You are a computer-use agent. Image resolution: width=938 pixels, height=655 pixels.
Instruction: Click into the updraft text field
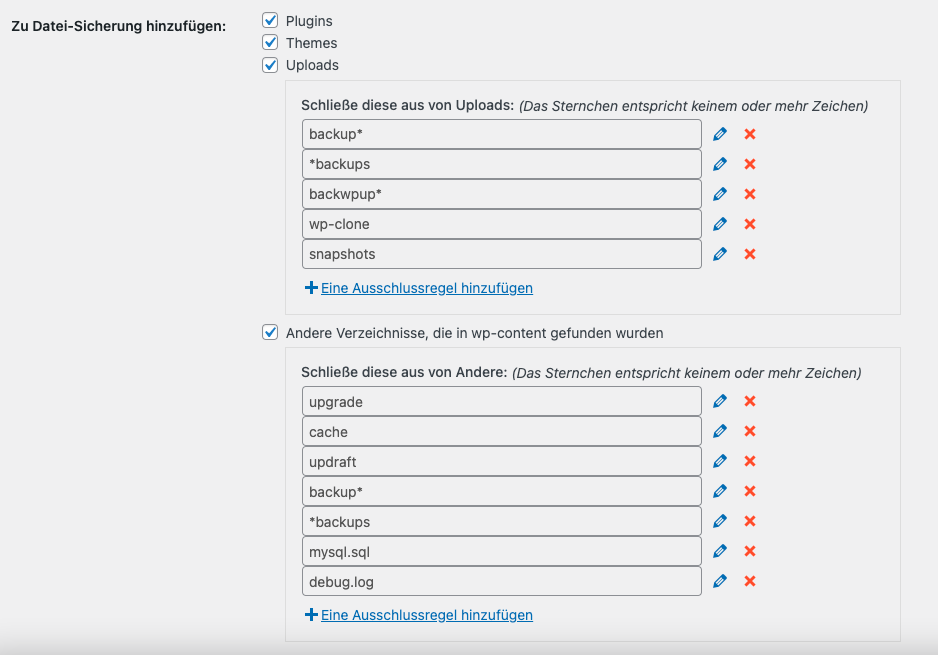tap(501, 461)
